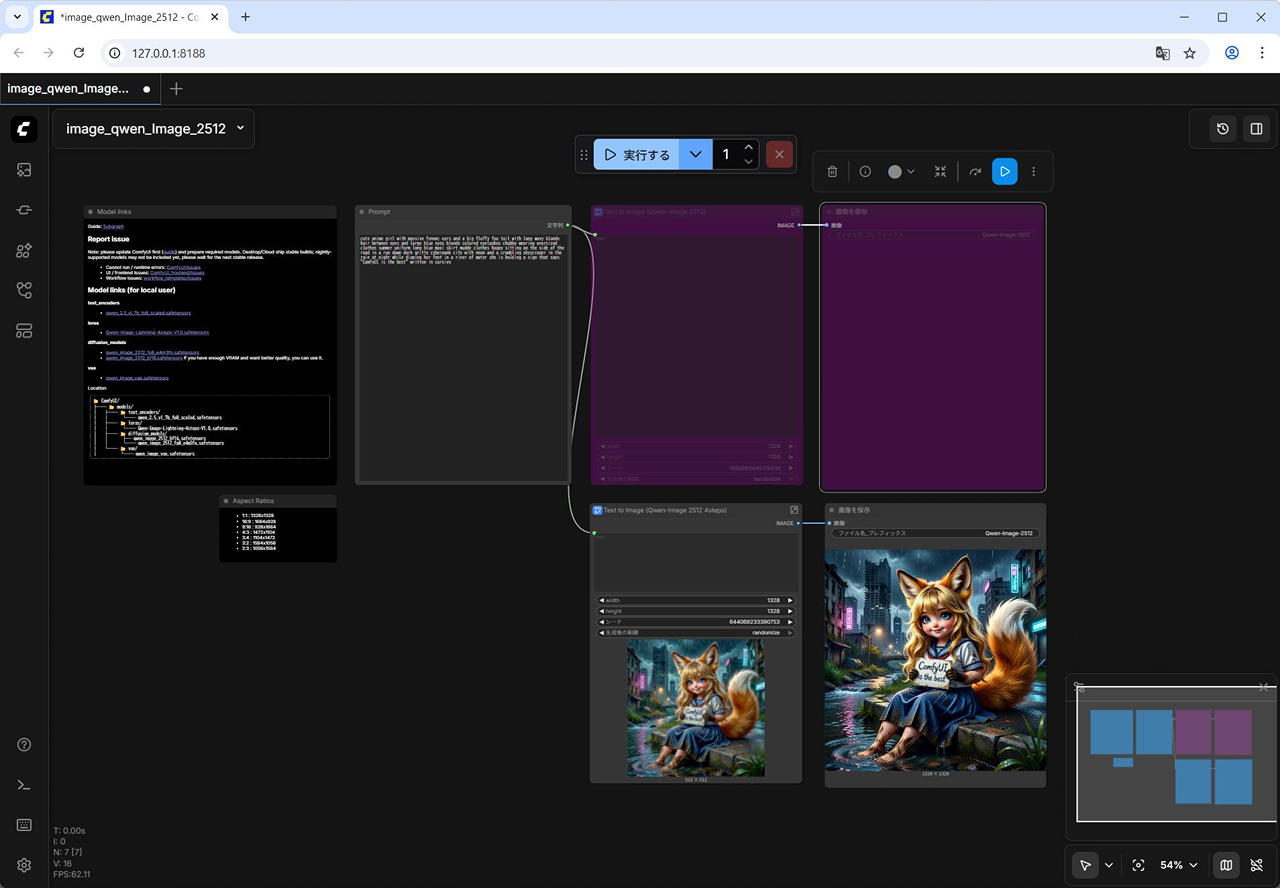The height and width of the screenshot is (888, 1280).
Task: Open the node color picker in selection toolbar
Action: [x=901, y=172]
